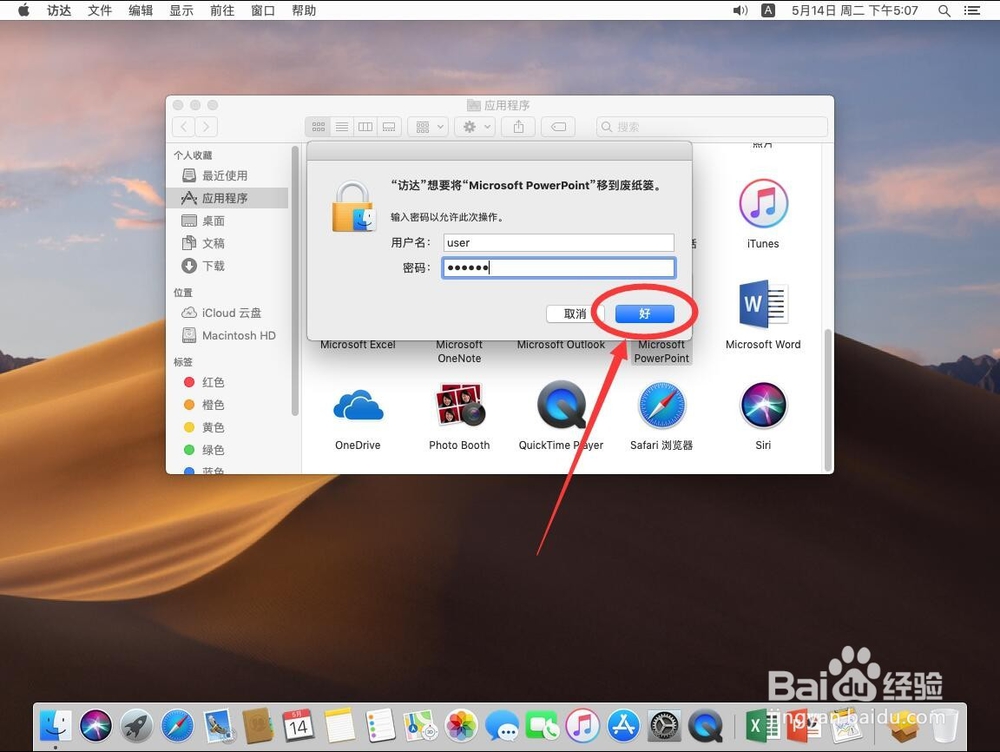The height and width of the screenshot is (752, 1000).
Task: Open the 访达 menu
Action: 59,10
